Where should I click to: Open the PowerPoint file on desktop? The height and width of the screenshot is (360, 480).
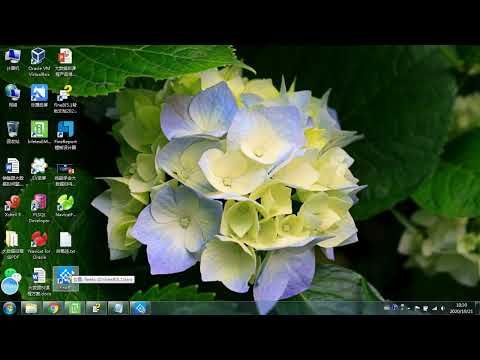click(x=65, y=62)
